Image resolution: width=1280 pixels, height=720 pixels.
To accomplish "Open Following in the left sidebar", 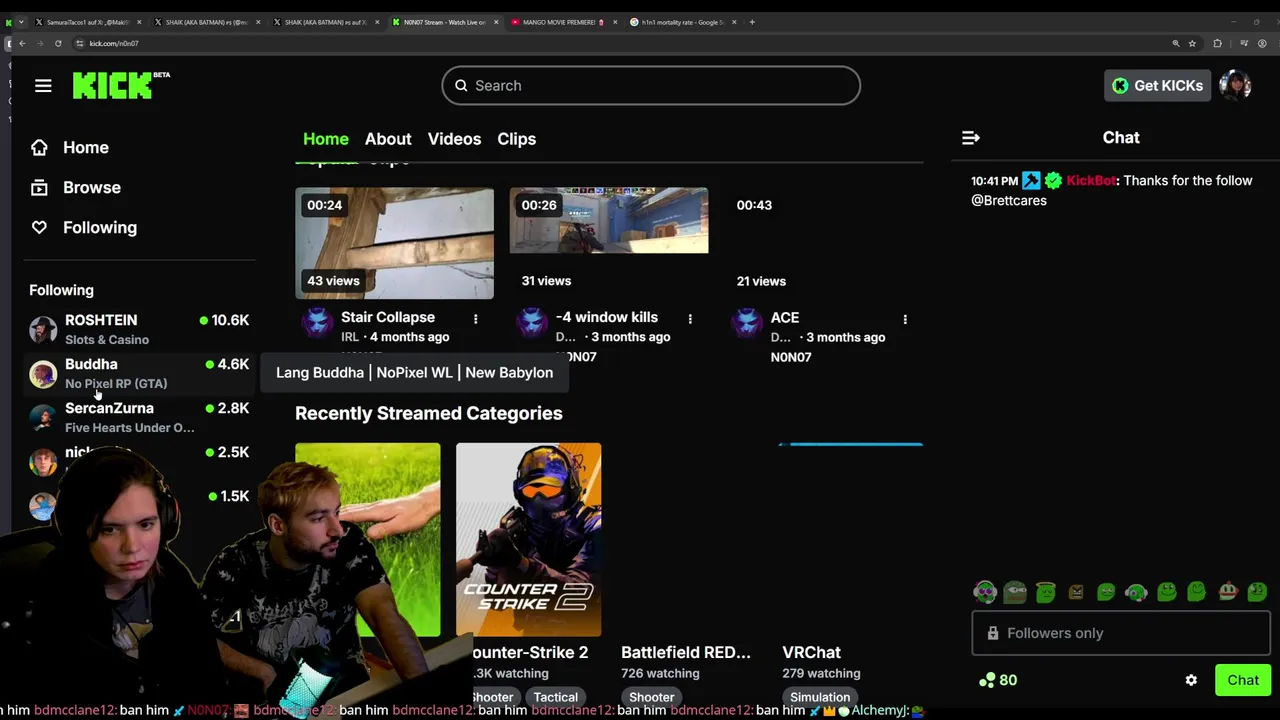I will tap(100, 227).
